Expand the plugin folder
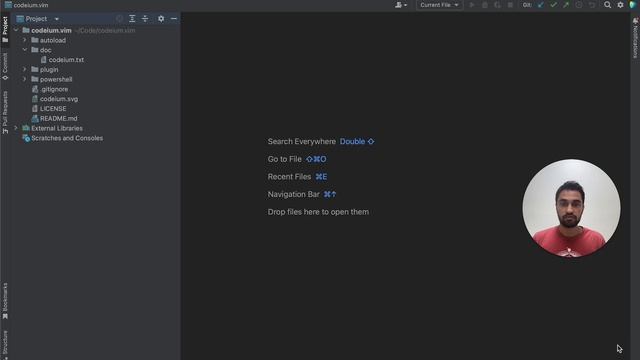The height and width of the screenshot is (360, 640). pyautogui.click(x=24, y=69)
